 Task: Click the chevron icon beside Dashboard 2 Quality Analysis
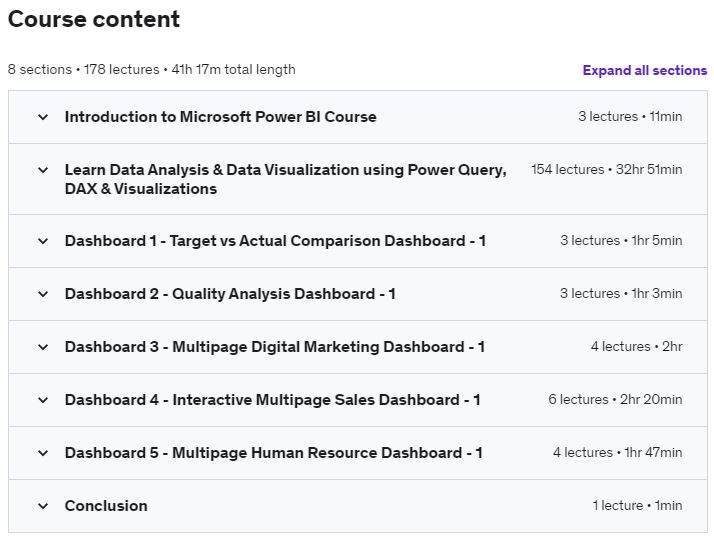click(x=43, y=294)
